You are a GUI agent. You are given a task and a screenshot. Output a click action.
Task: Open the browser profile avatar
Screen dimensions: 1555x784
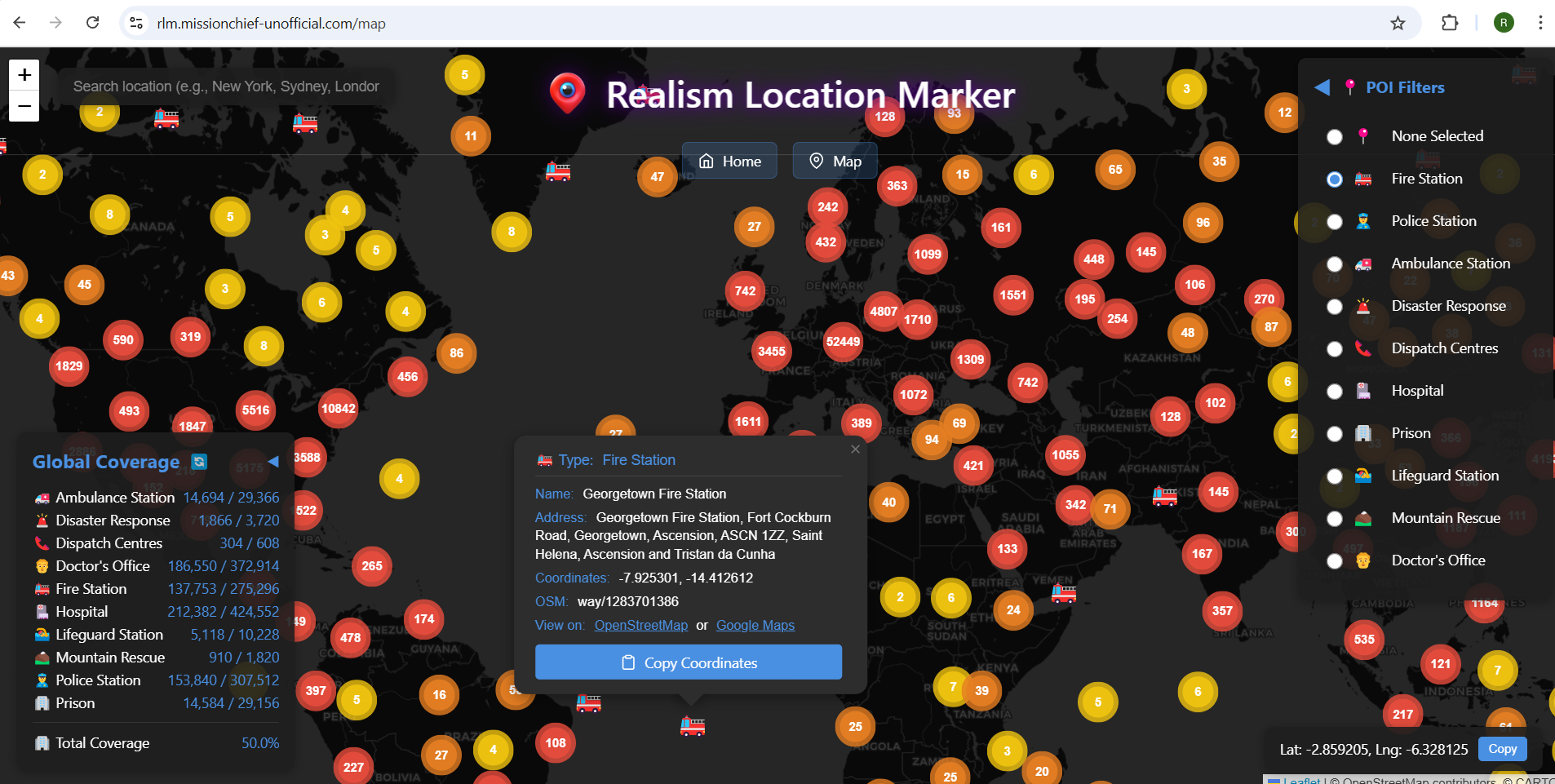(1504, 23)
